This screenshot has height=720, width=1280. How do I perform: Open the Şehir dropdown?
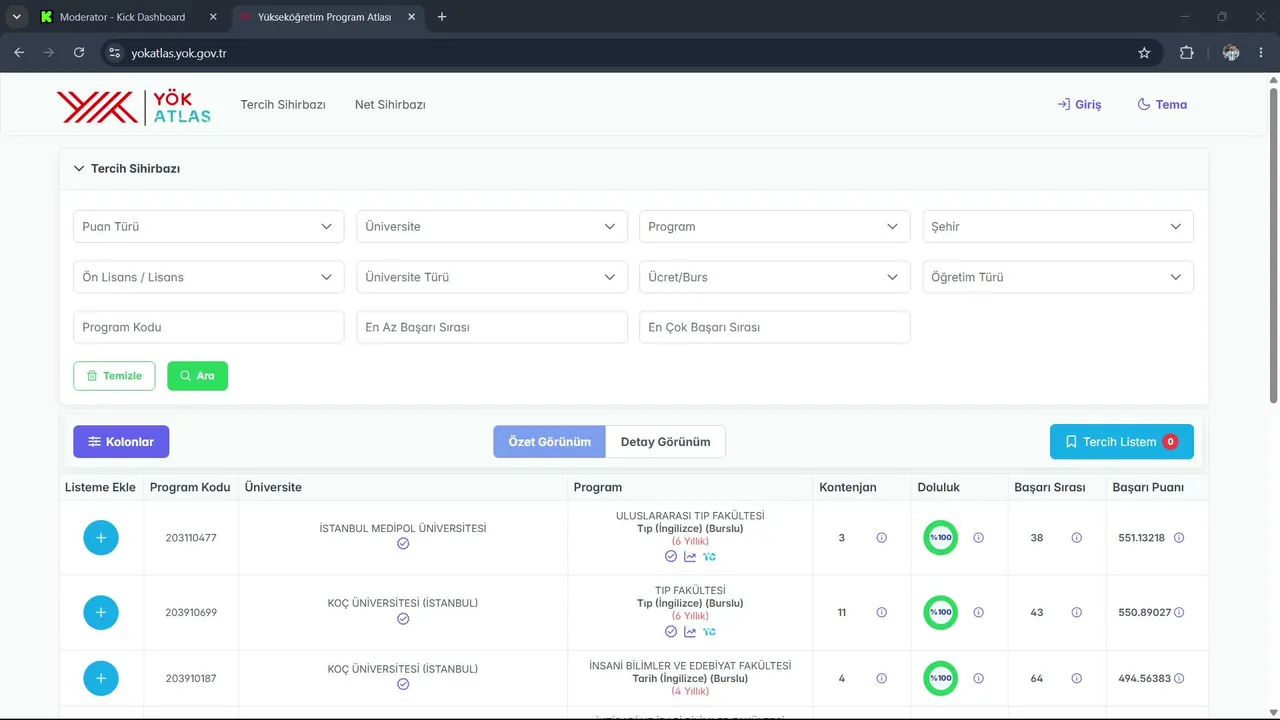point(1058,227)
